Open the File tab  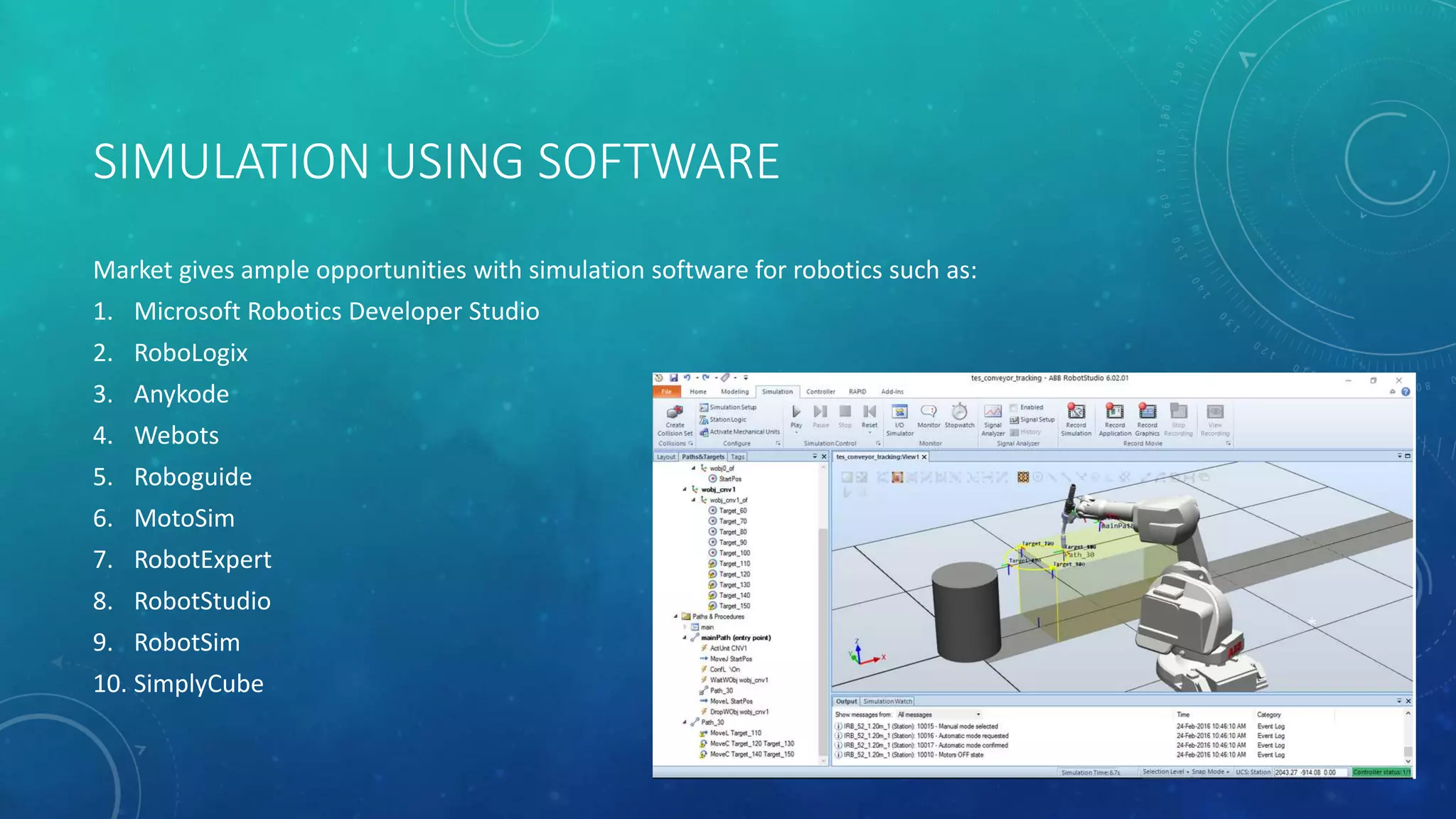[667, 392]
